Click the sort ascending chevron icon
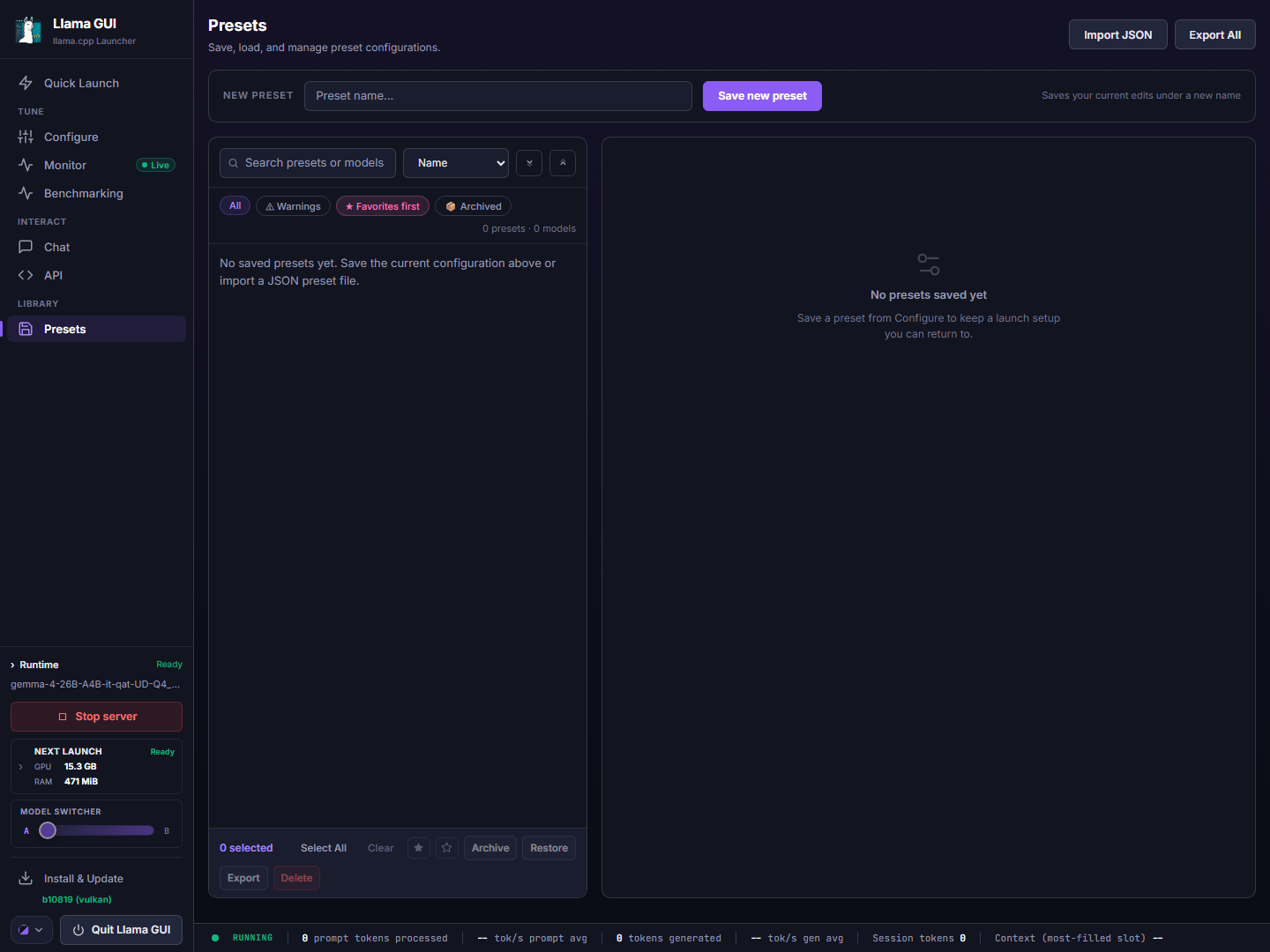1270x952 pixels. click(x=563, y=163)
